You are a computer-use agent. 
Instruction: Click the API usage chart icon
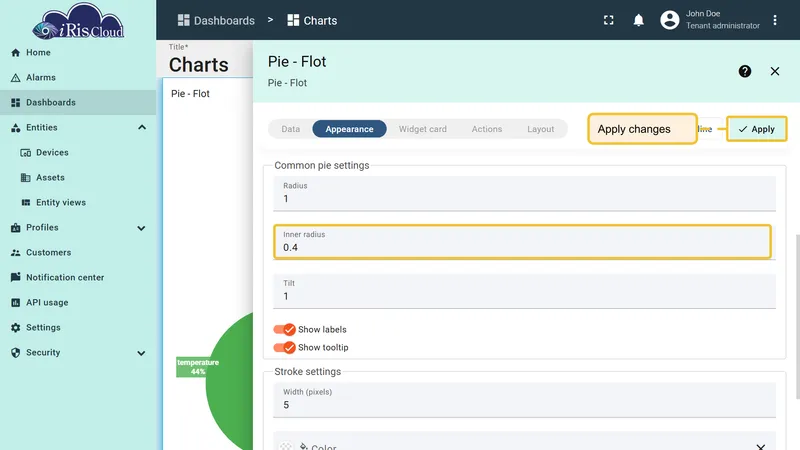[x=15, y=303]
